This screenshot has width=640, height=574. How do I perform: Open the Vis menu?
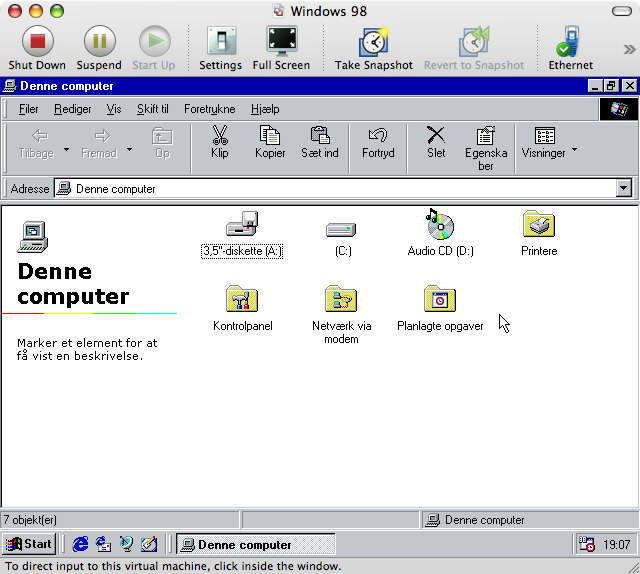tap(114, 109)
